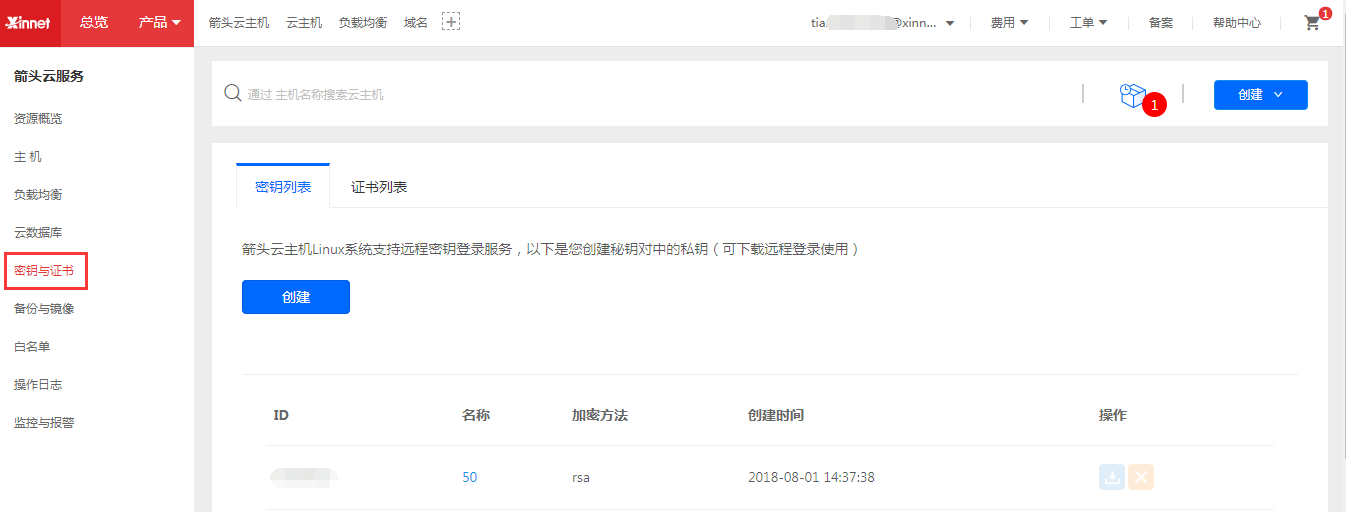This screenshot has width=1346, height=512.
Task: Select the 密钥列表 tab
Action: (x=283, y=187)
